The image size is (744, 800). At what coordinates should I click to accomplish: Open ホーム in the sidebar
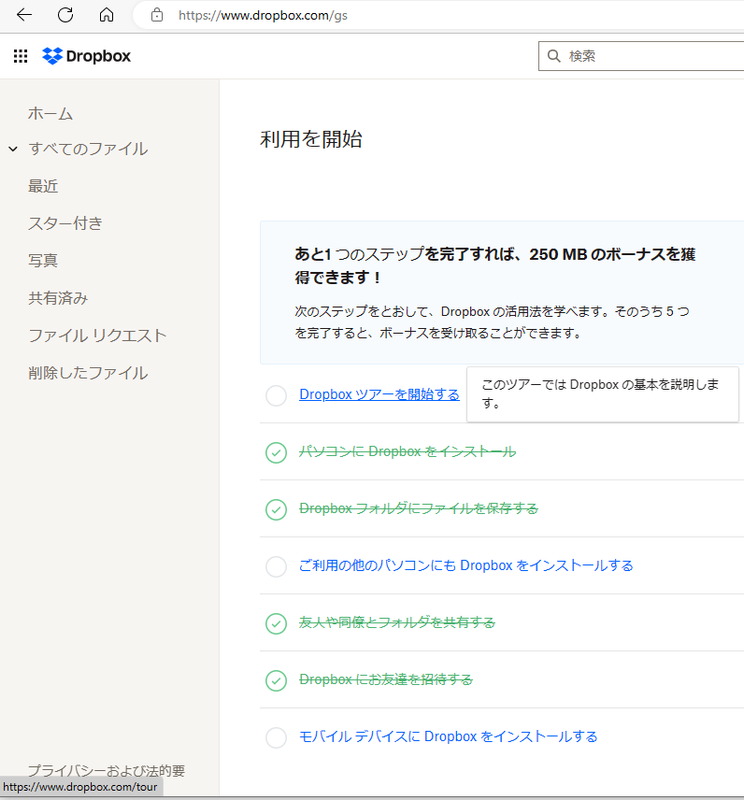(x=51, y=113)
